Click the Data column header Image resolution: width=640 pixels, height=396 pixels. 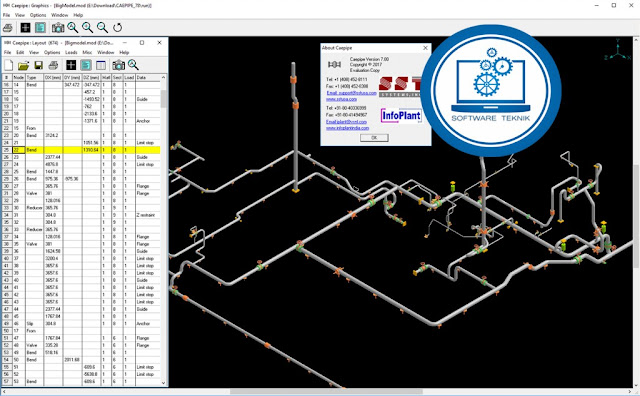coord(148,78)
